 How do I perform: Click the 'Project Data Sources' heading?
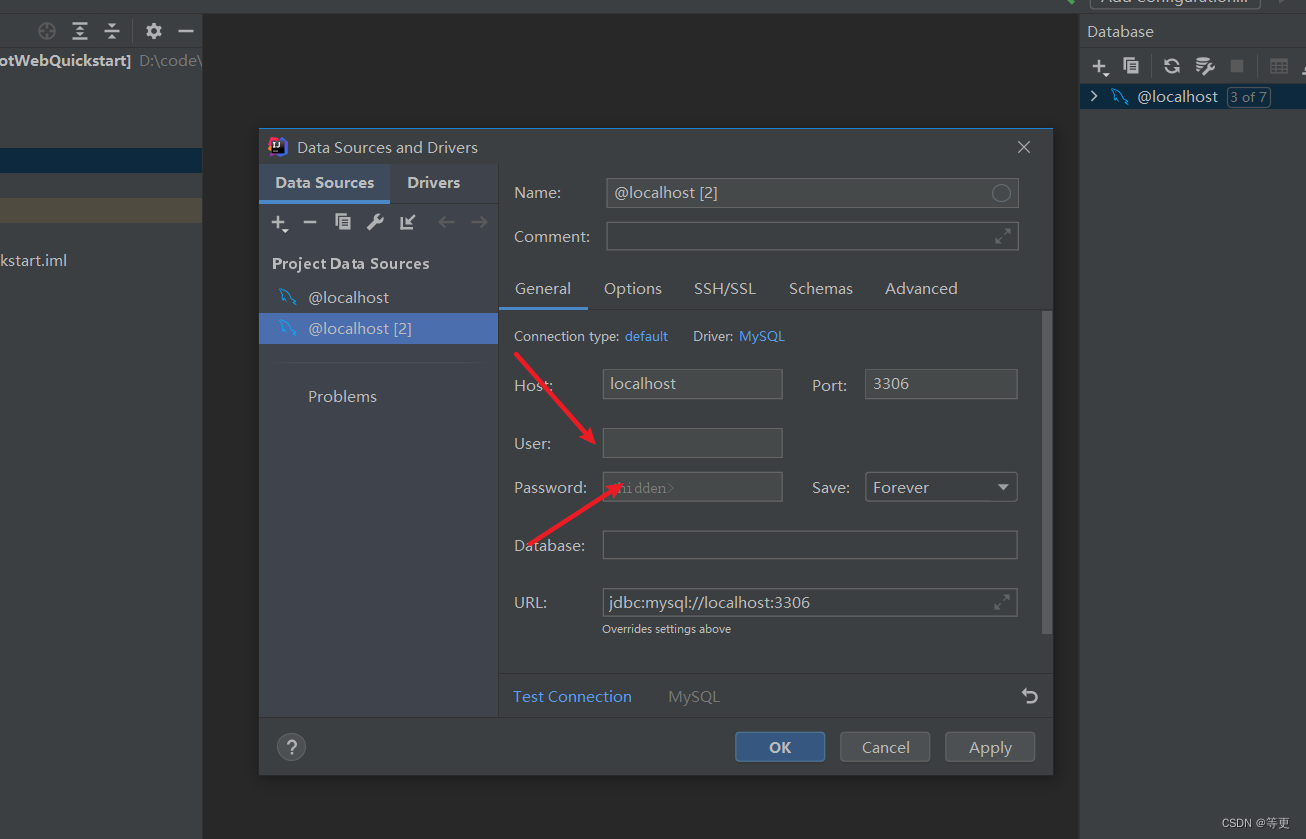coord(351,263)
